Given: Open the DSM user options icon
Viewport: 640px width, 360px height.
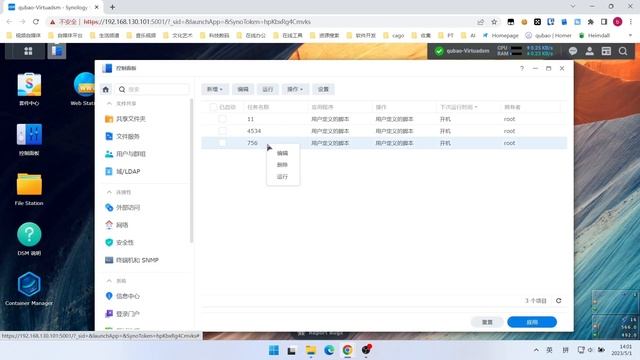Looking at the screenshot, I should (x=589, y=51).
